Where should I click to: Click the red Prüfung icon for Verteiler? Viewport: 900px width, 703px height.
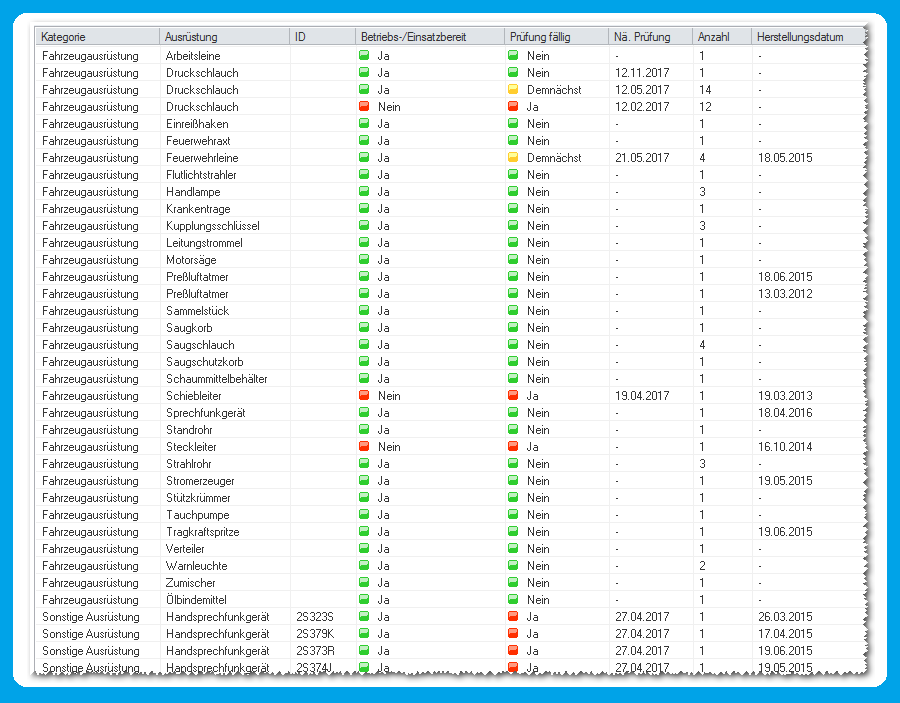click(515, 549)
